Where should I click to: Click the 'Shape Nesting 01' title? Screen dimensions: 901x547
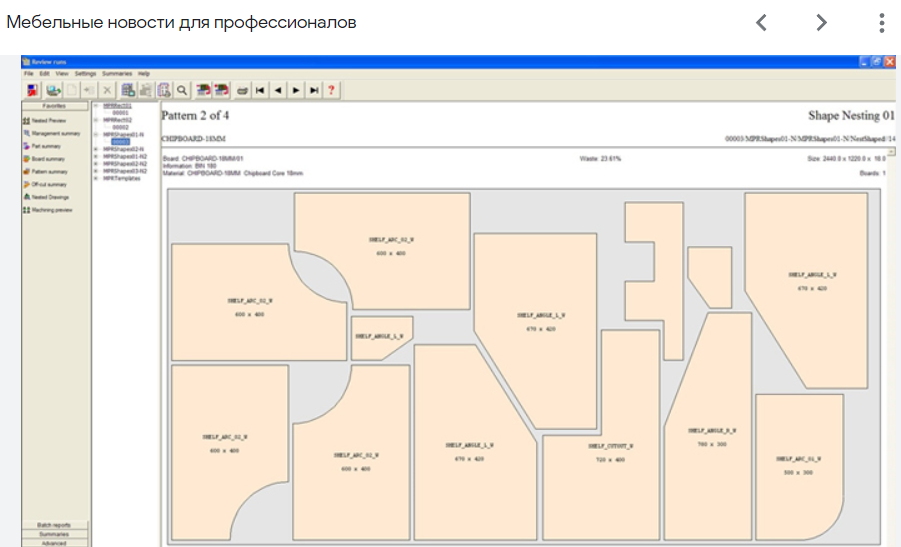click(x=851, y=115)
